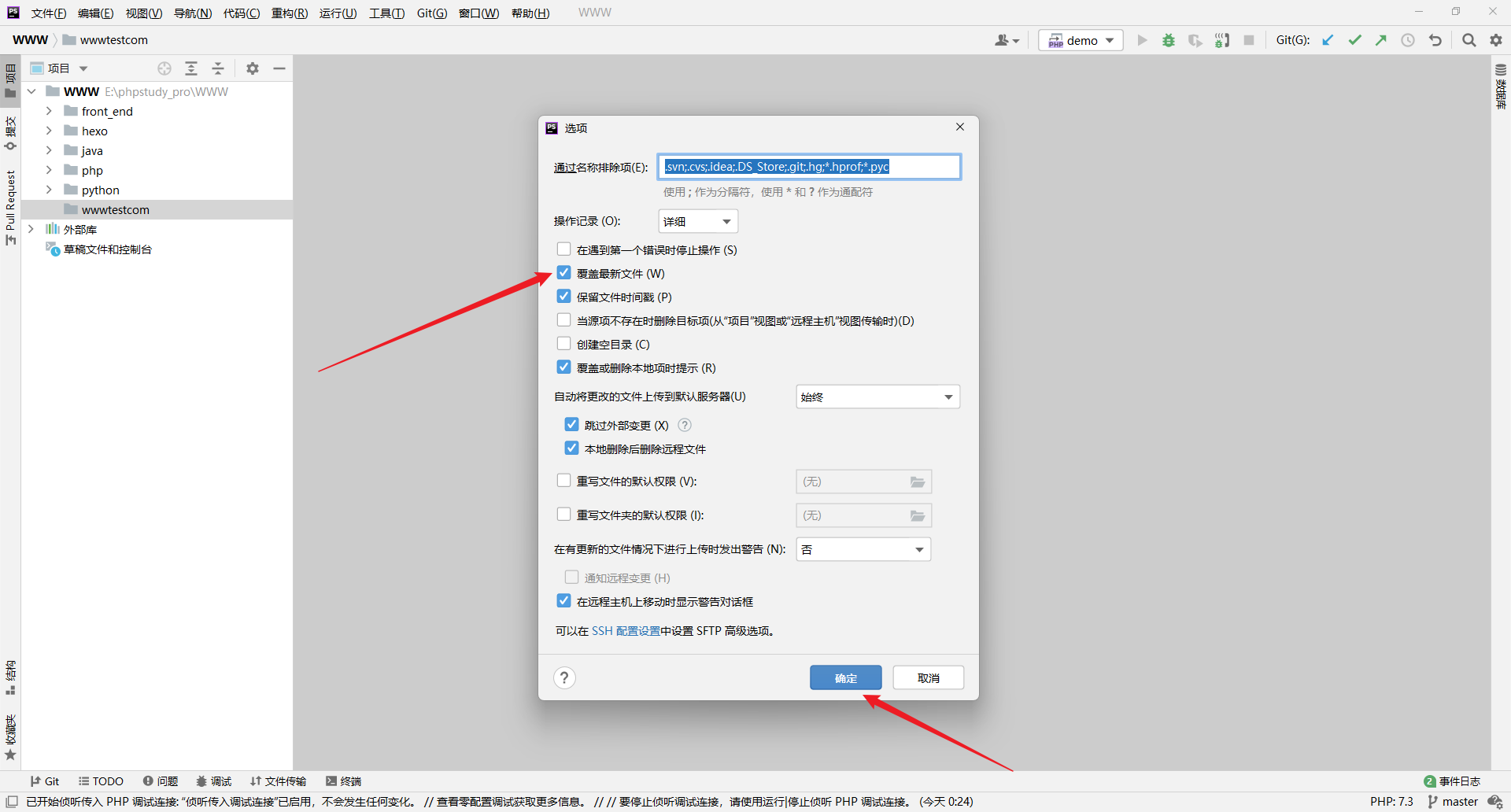This screenshot has width=1511, height=812.
Task: Confirm dialog with 确定 button
Action: pos(846,677)
